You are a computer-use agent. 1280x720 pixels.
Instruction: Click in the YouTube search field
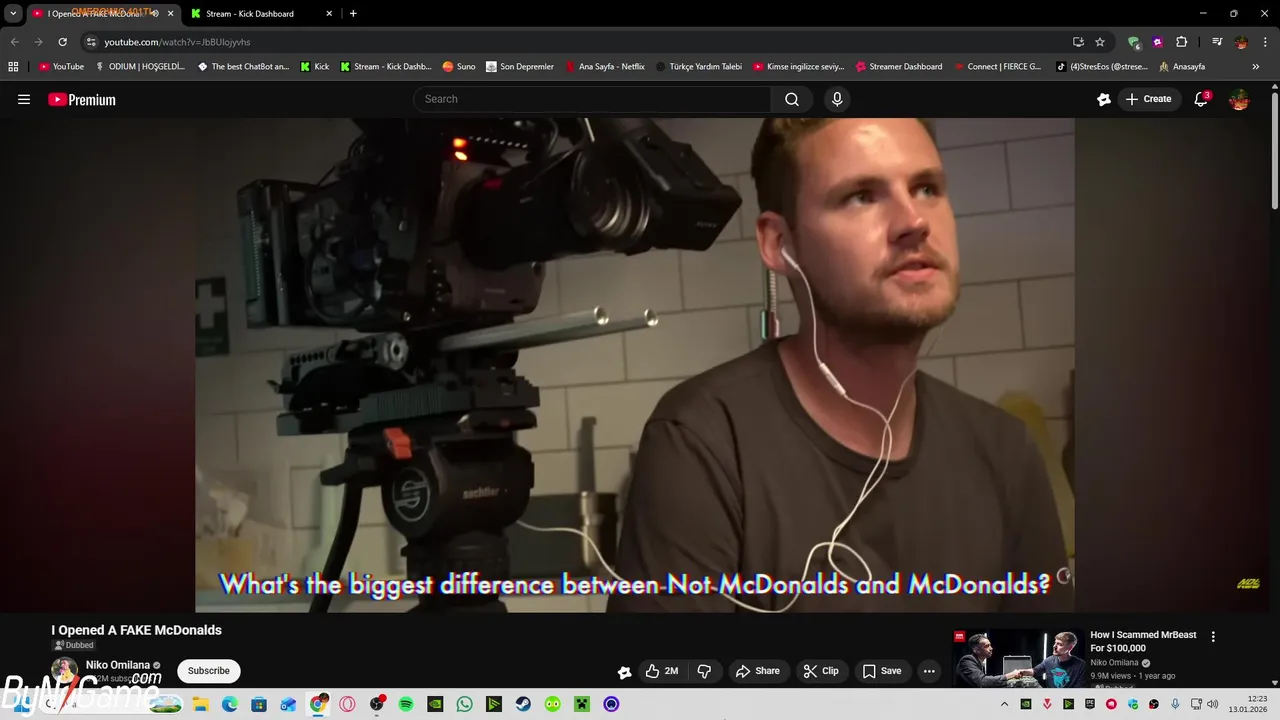[592, 99]
